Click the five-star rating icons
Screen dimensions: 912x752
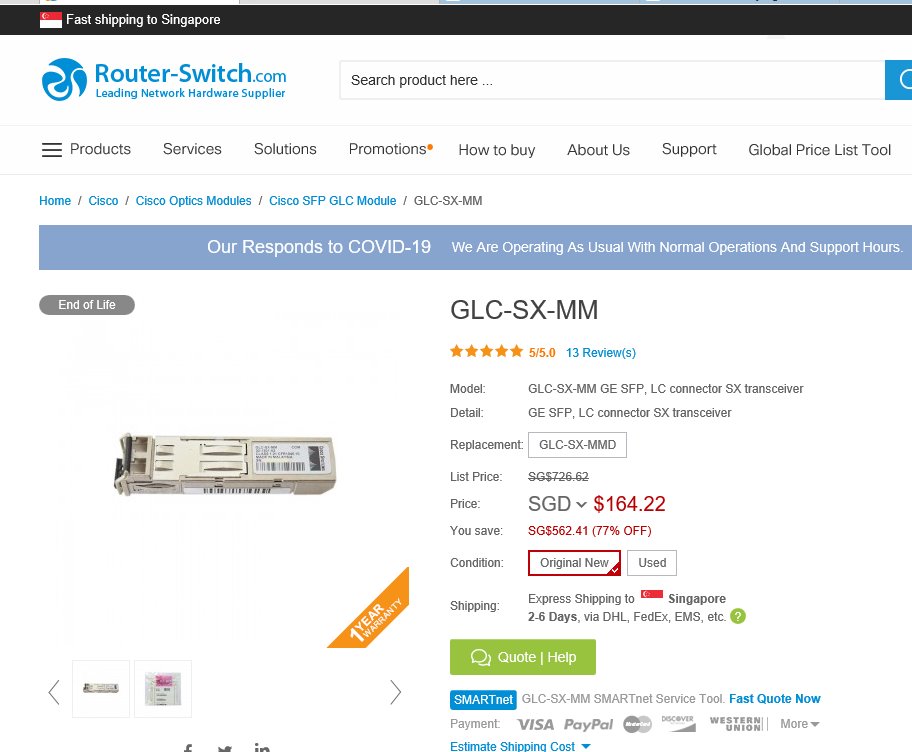coord(486,351)
